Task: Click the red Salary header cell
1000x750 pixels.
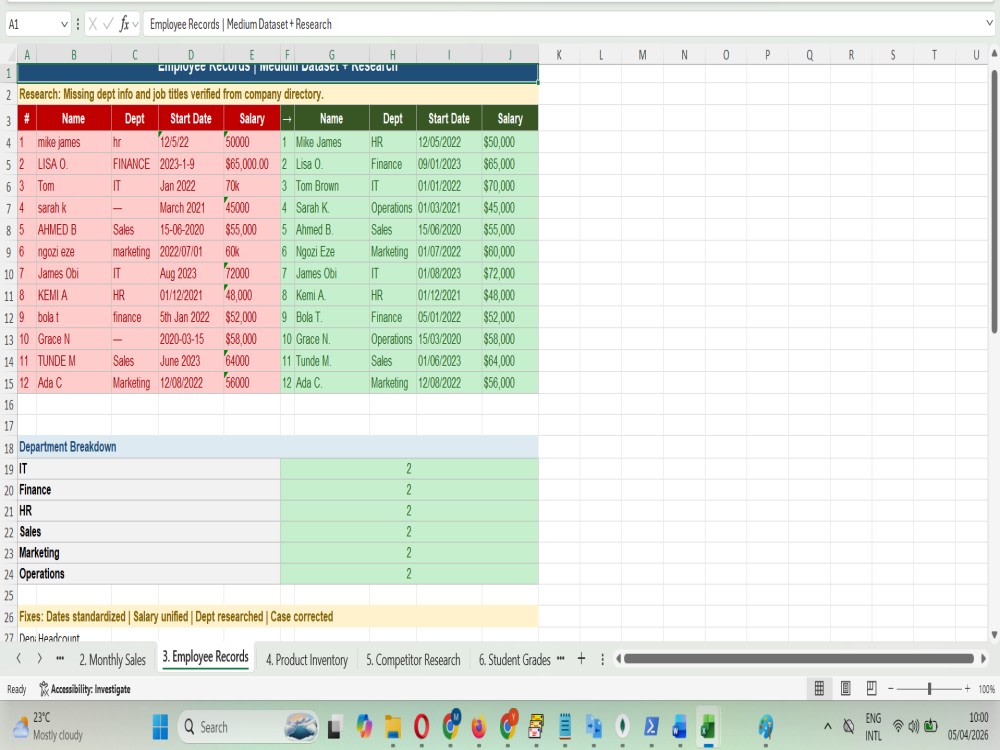Action: [251, 118]
